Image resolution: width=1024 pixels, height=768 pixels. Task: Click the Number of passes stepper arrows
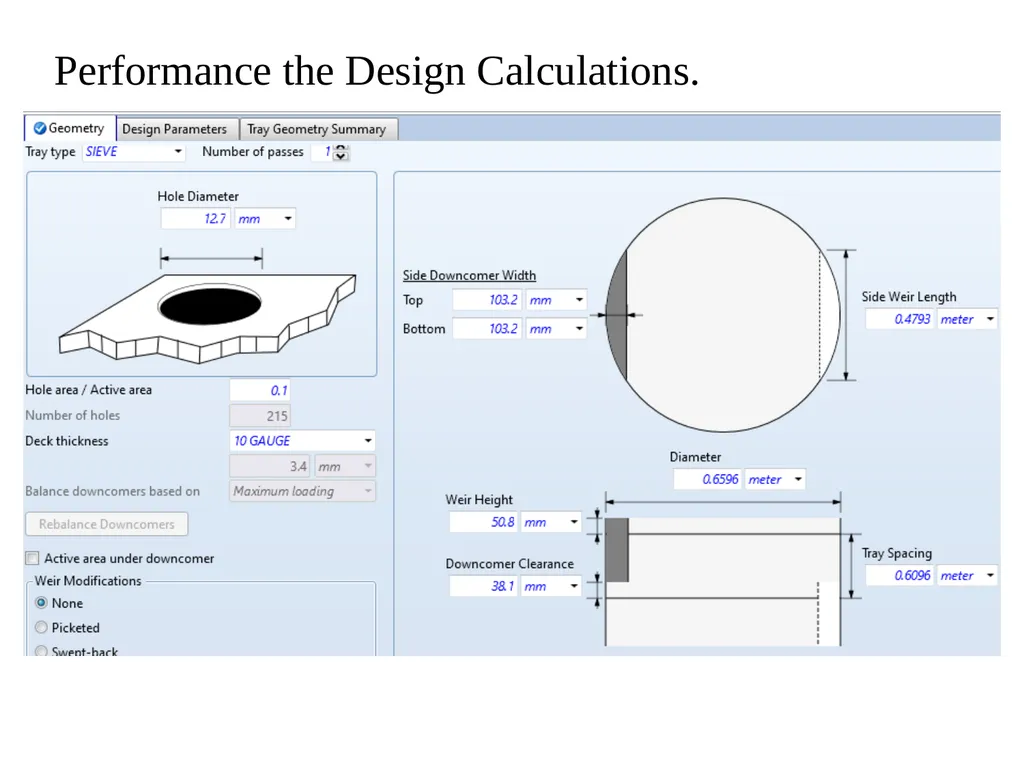[340, 153]
